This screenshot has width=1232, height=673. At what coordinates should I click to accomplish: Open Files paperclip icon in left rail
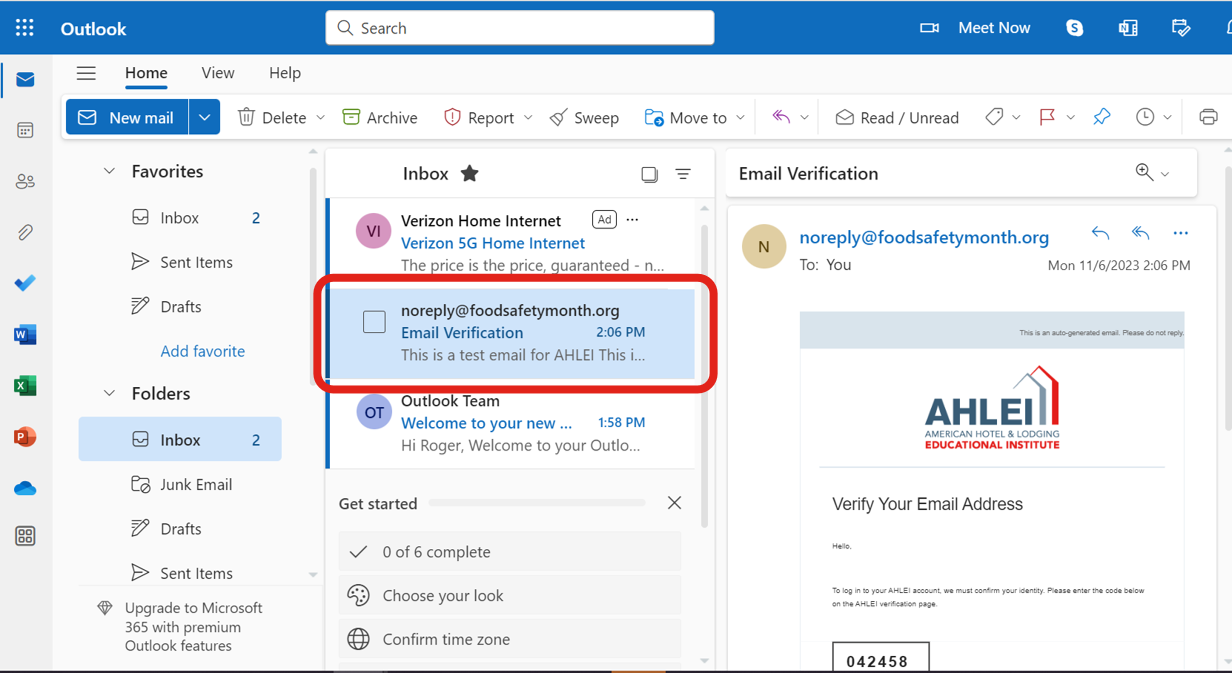pyautogui.click(x=25, y=232)
